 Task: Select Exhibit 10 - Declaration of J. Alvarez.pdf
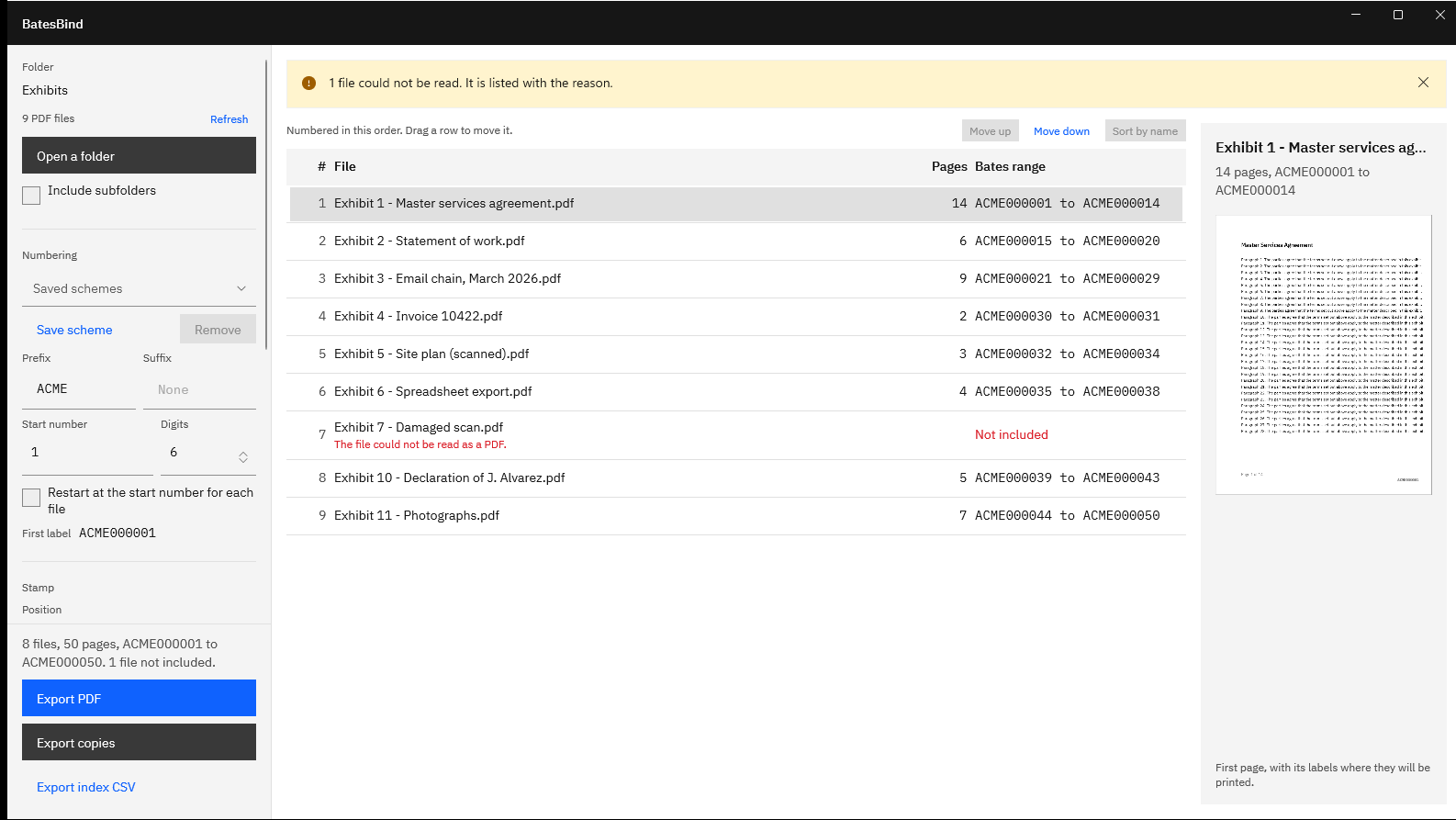[736, 477]
